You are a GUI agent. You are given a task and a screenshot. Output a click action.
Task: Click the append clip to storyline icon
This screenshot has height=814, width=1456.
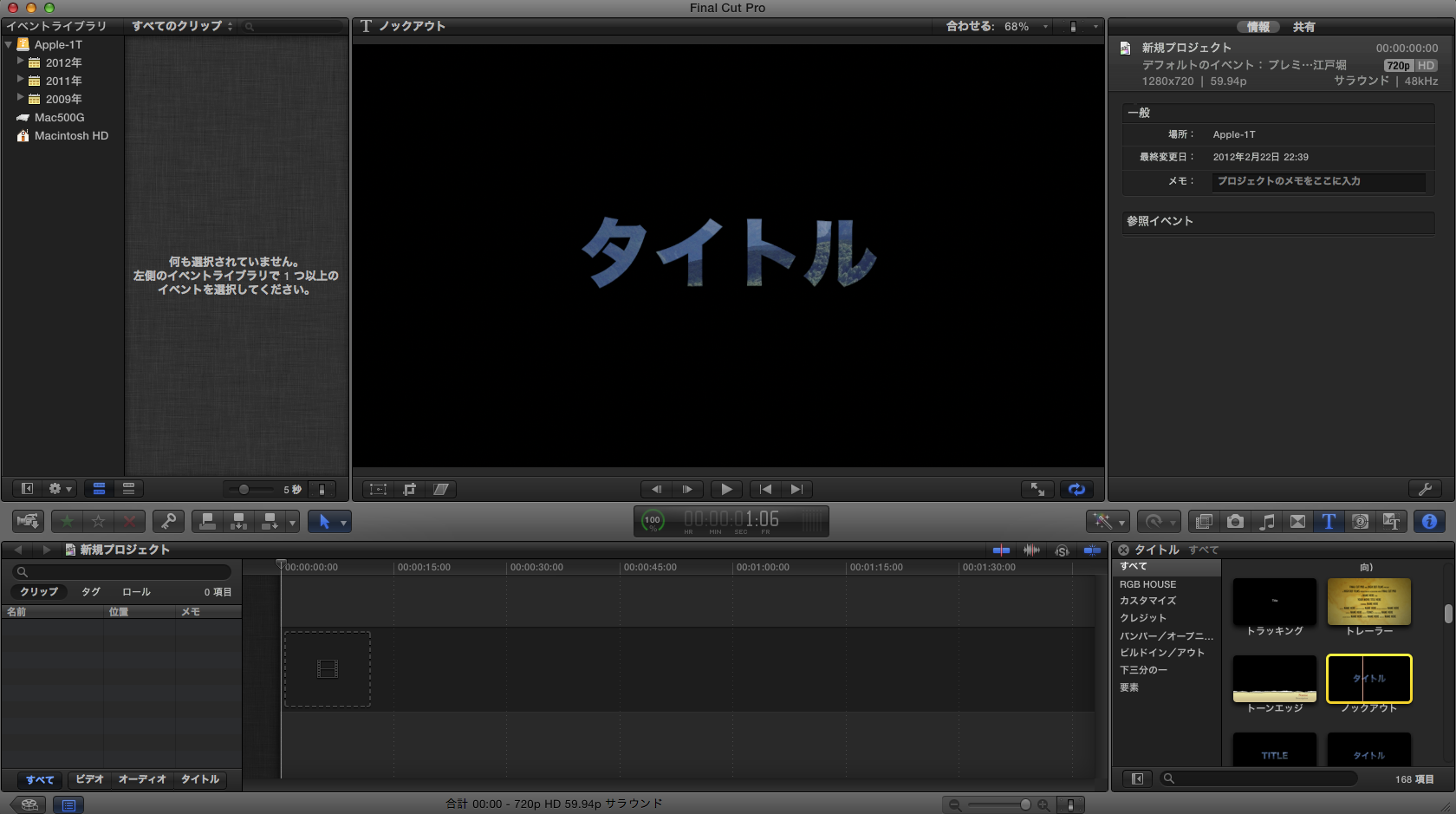pos(270,521)
